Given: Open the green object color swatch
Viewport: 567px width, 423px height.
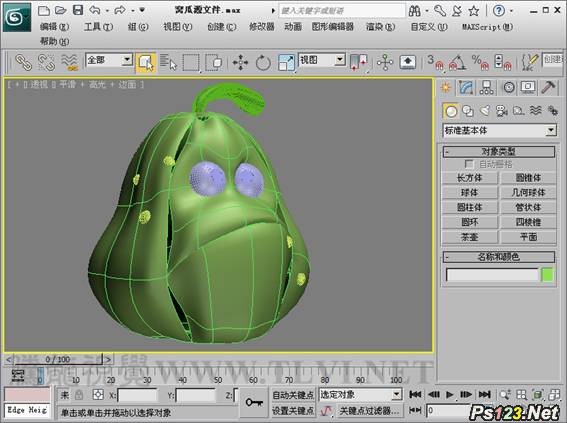Looking at the screenshot, I should coord(547,275).
